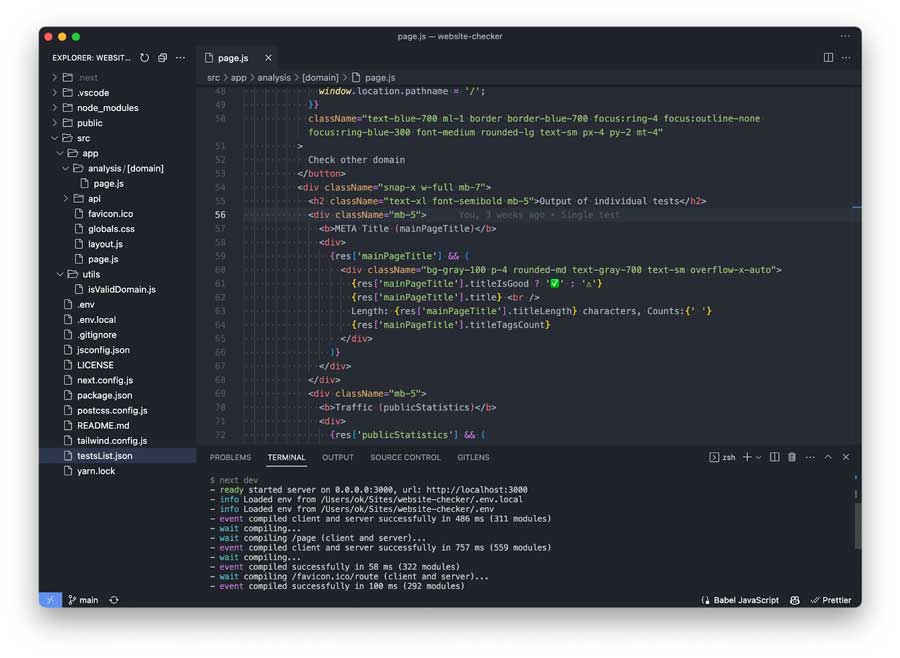The image size is (900, 658).
Task: Select Babel JavaScript language mode
Action: [x=739, y=600]
